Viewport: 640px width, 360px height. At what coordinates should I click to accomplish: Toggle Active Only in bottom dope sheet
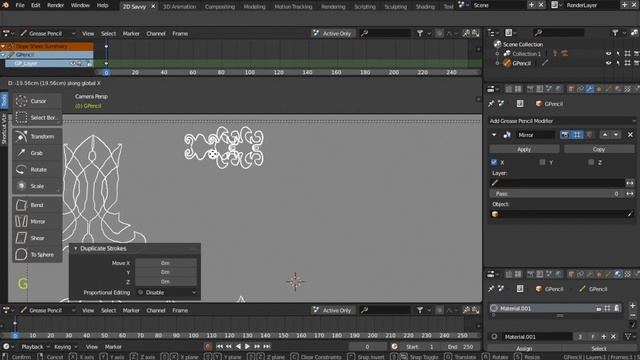332,310
